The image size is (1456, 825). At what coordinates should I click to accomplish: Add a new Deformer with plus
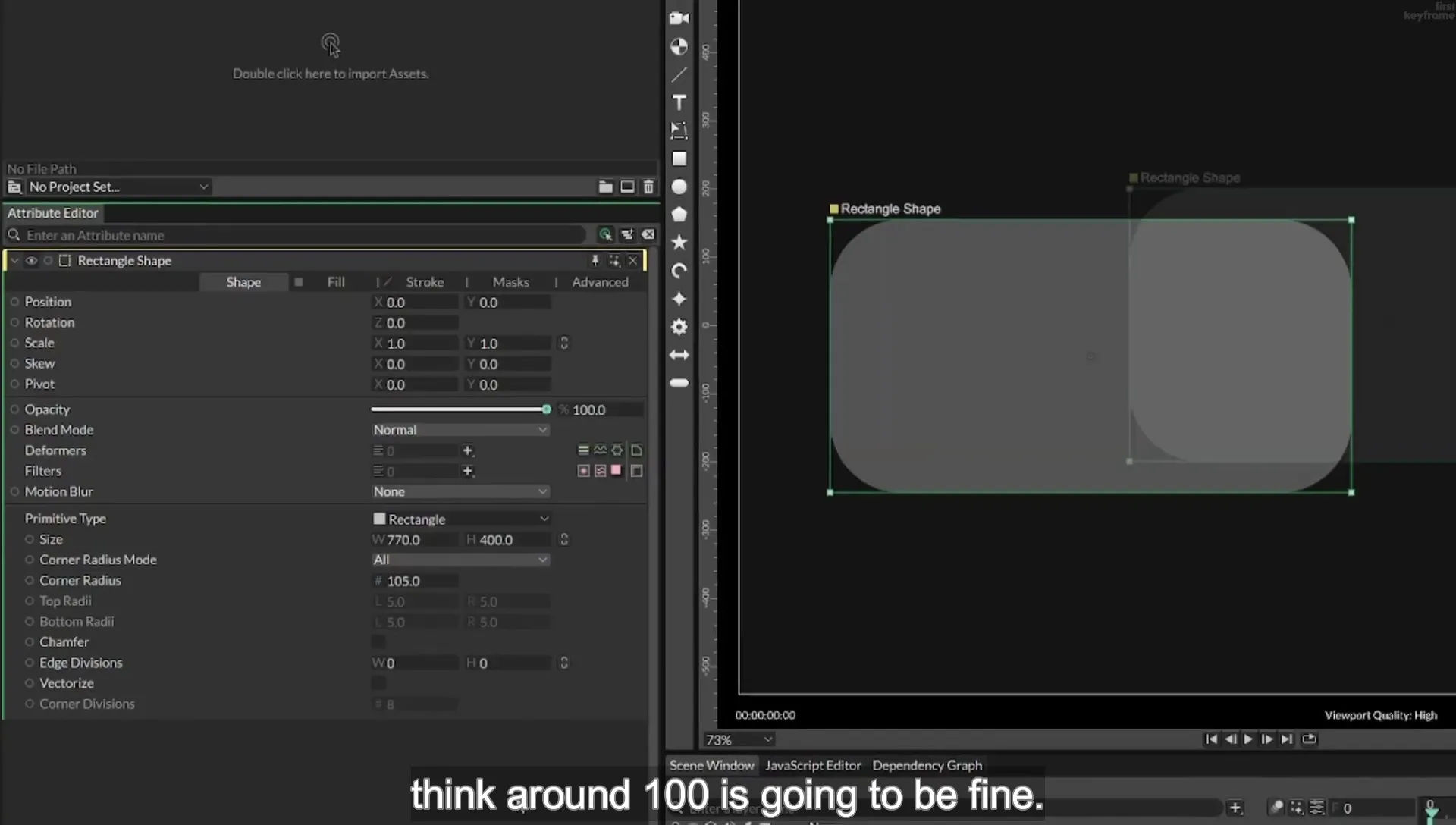coord(468,451)
